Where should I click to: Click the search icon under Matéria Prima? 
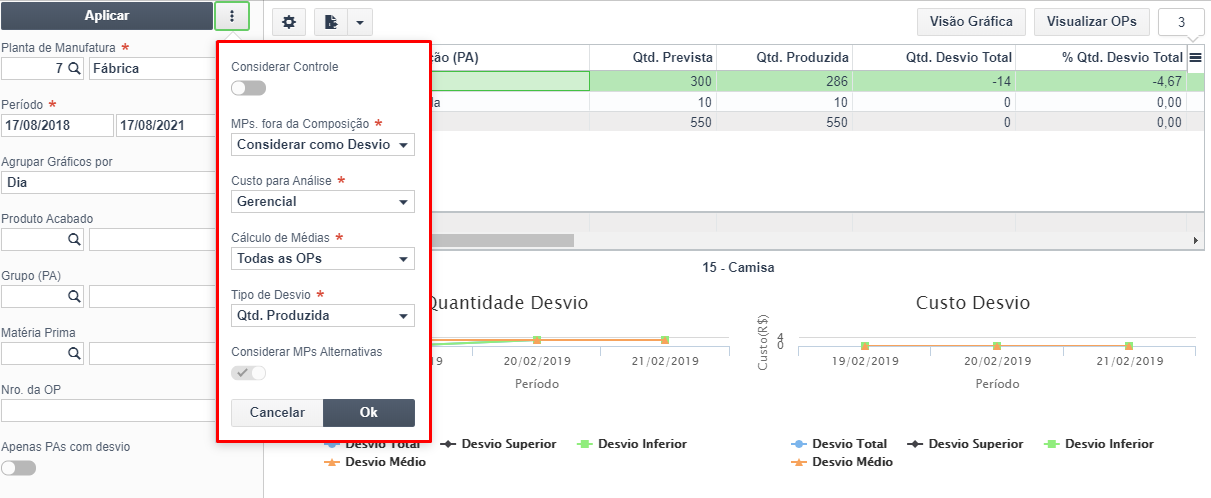(x=74, y=353)
